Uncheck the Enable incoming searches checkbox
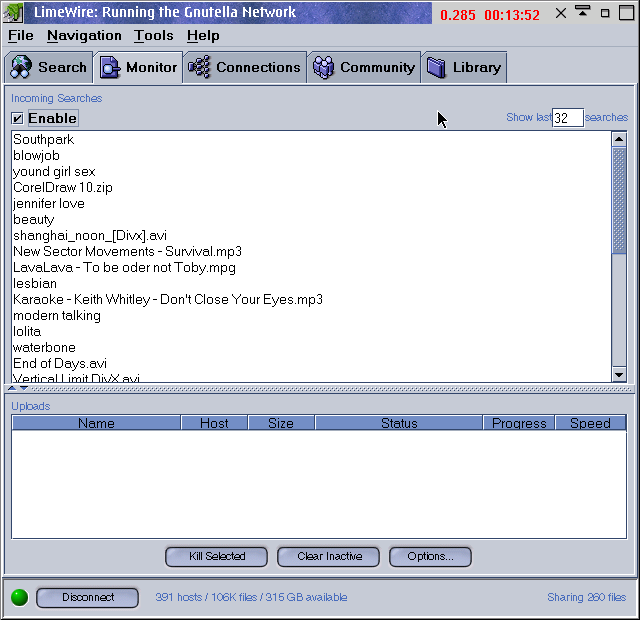 (17, 118)
